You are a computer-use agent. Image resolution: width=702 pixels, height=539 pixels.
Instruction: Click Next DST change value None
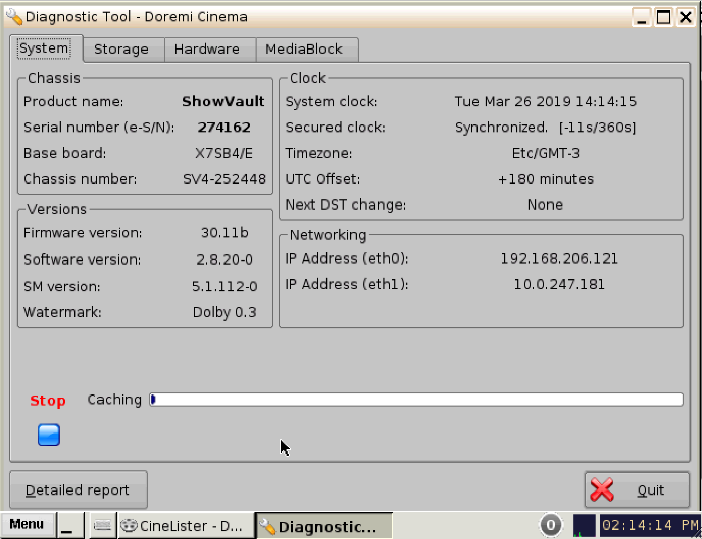545,205
